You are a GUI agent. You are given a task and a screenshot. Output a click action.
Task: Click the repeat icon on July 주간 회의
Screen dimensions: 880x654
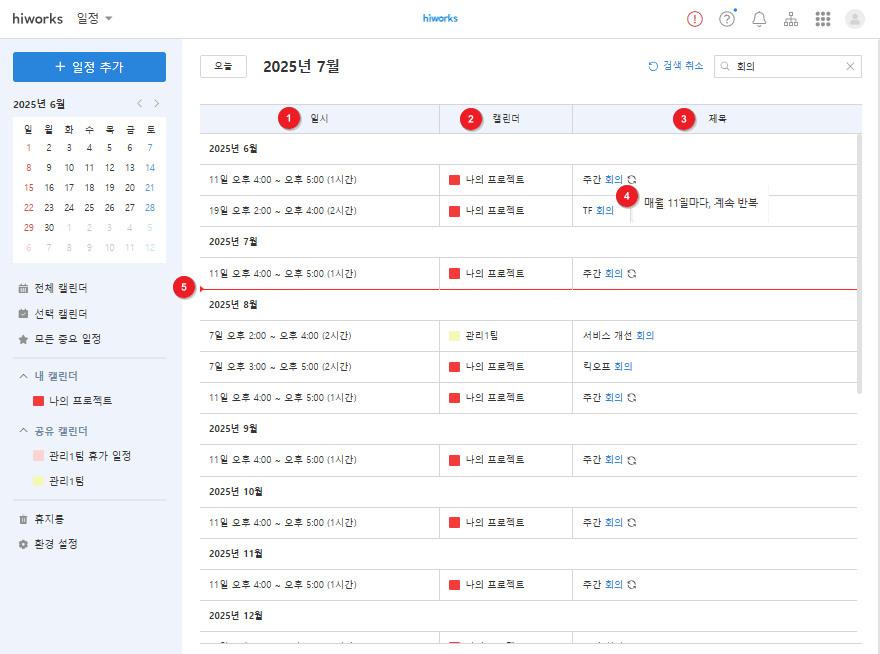(632, 274)
